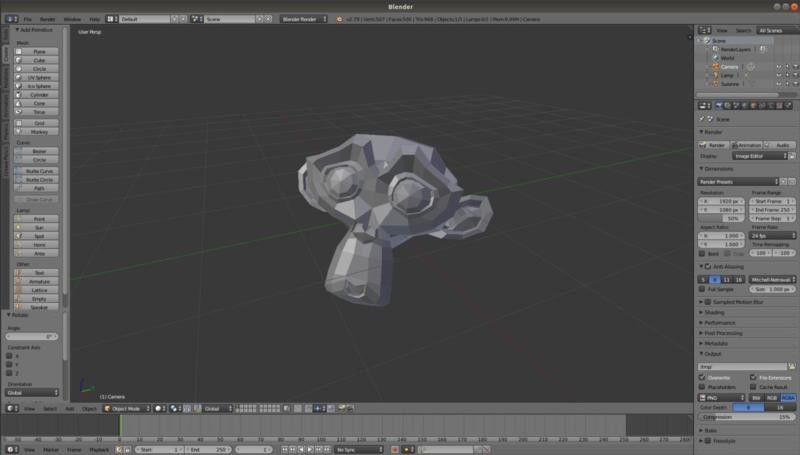Screen dimensions: 800x455
Task: Expand the Shading panel
Action: [x=715, y=312]
